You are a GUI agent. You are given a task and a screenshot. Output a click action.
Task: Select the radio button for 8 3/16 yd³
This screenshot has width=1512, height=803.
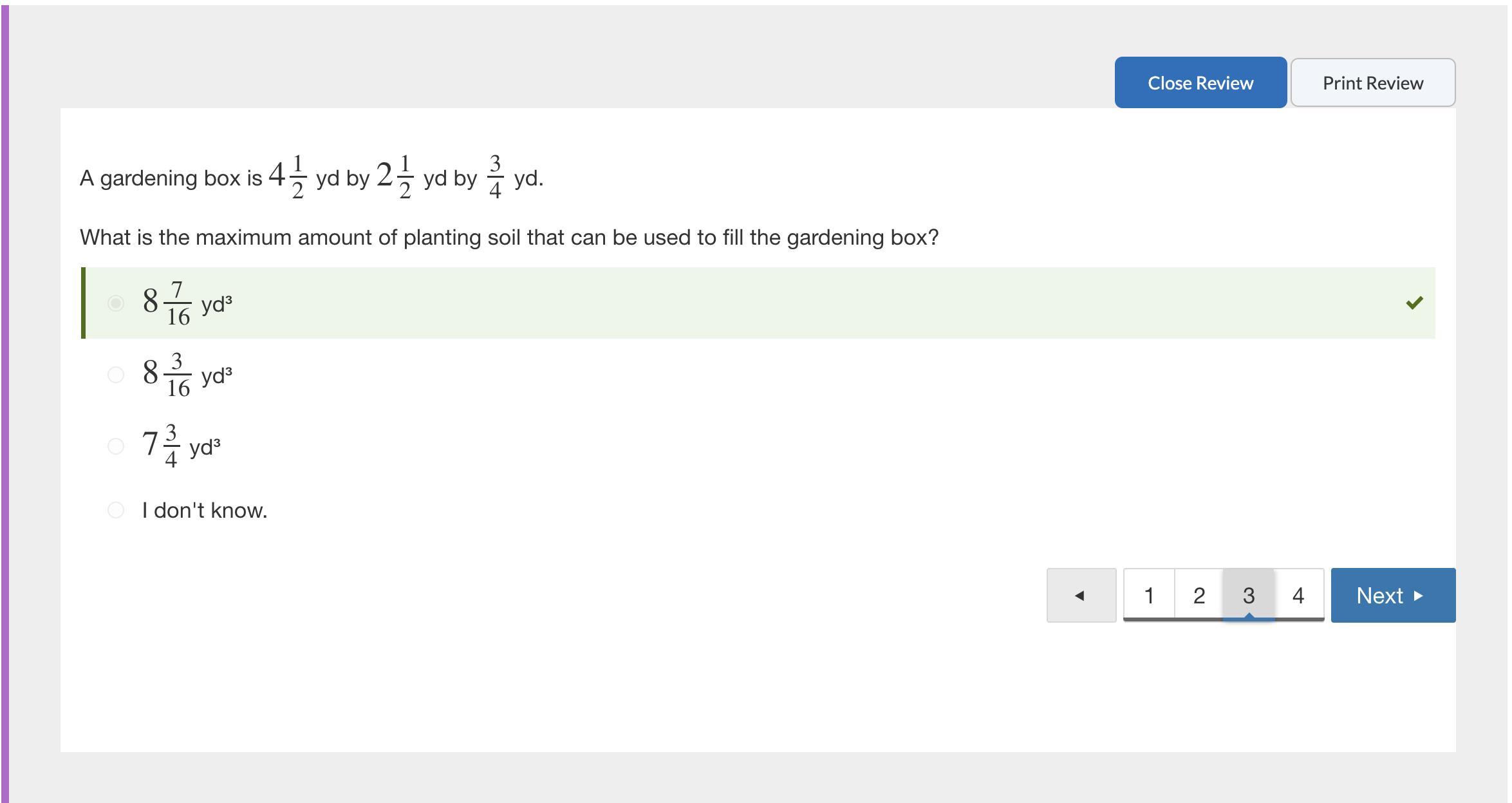[x=116, y=375]
